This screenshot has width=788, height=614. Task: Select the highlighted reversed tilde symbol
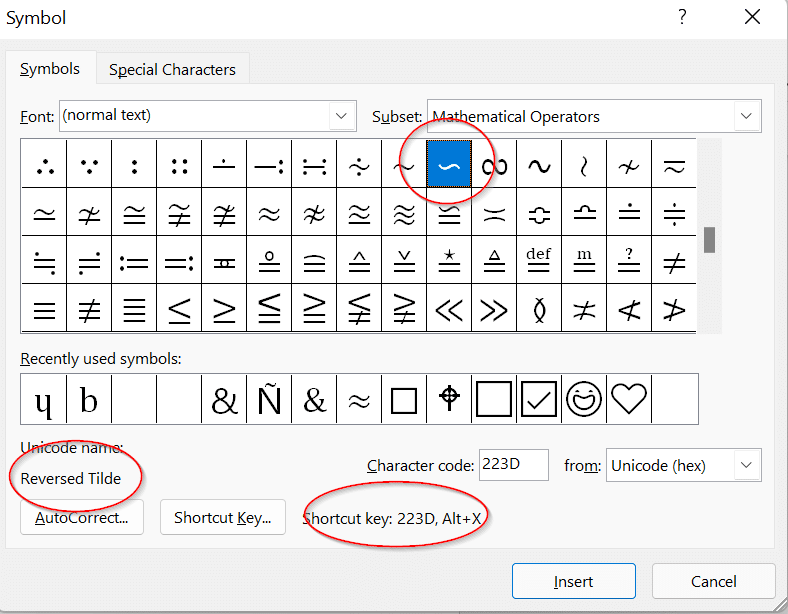[450, 165]
